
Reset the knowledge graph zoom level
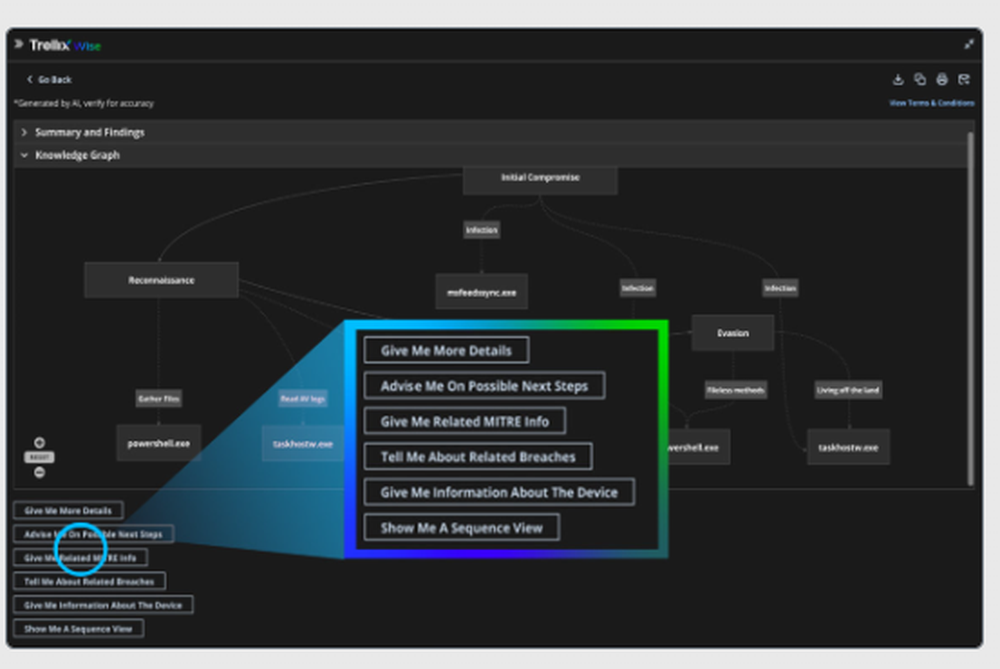point(40,457)
